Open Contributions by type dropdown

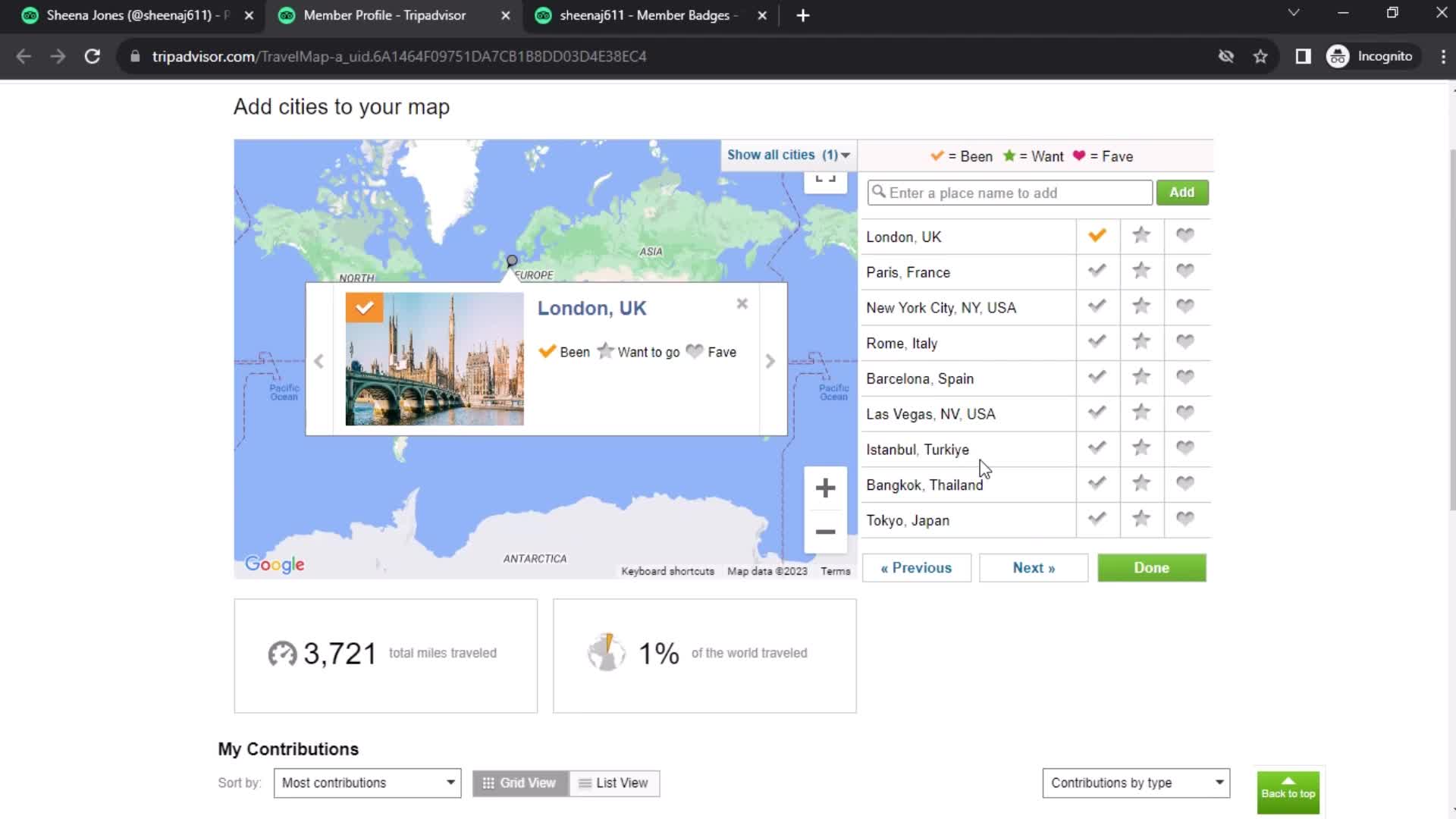1136,783
